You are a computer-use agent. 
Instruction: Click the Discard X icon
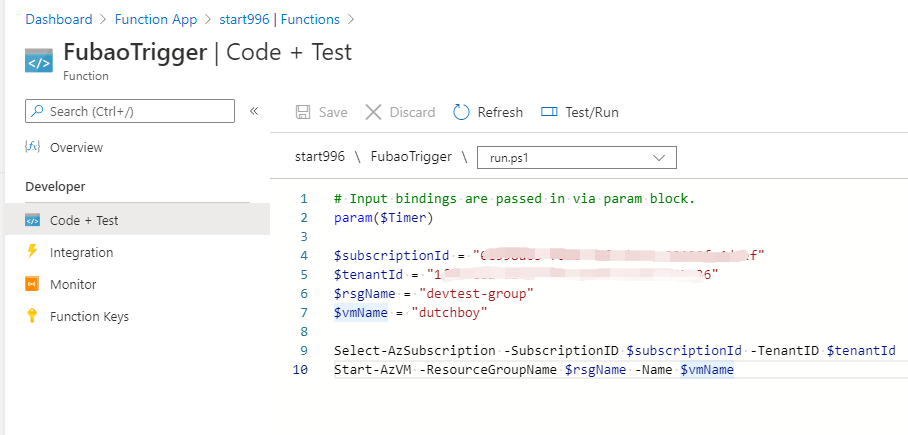click(x=374, y=112)
